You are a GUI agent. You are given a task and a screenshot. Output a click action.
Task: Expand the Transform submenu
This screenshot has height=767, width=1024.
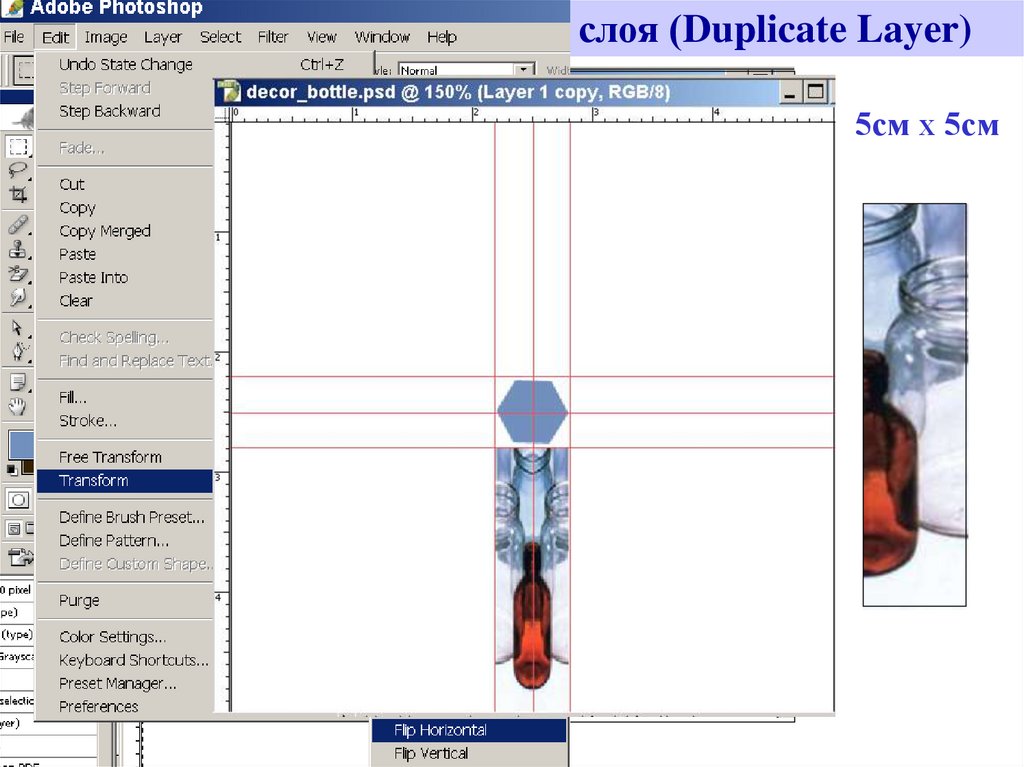(125, 481)
